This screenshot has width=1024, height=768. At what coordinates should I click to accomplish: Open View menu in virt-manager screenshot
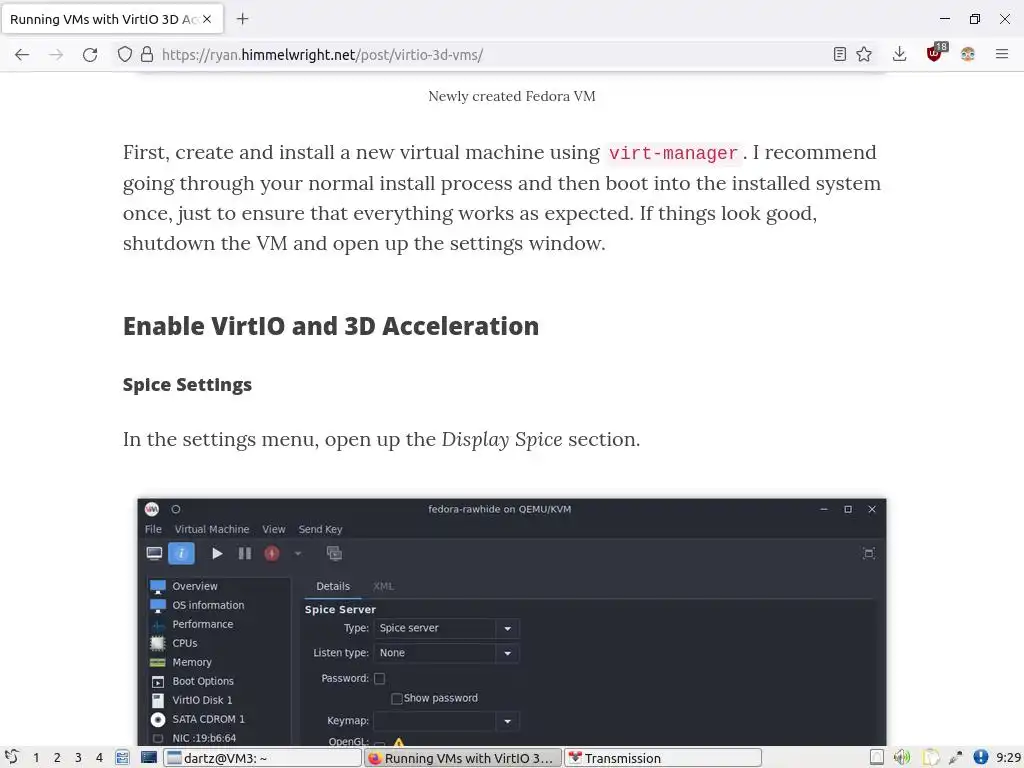tap(274, 529)
